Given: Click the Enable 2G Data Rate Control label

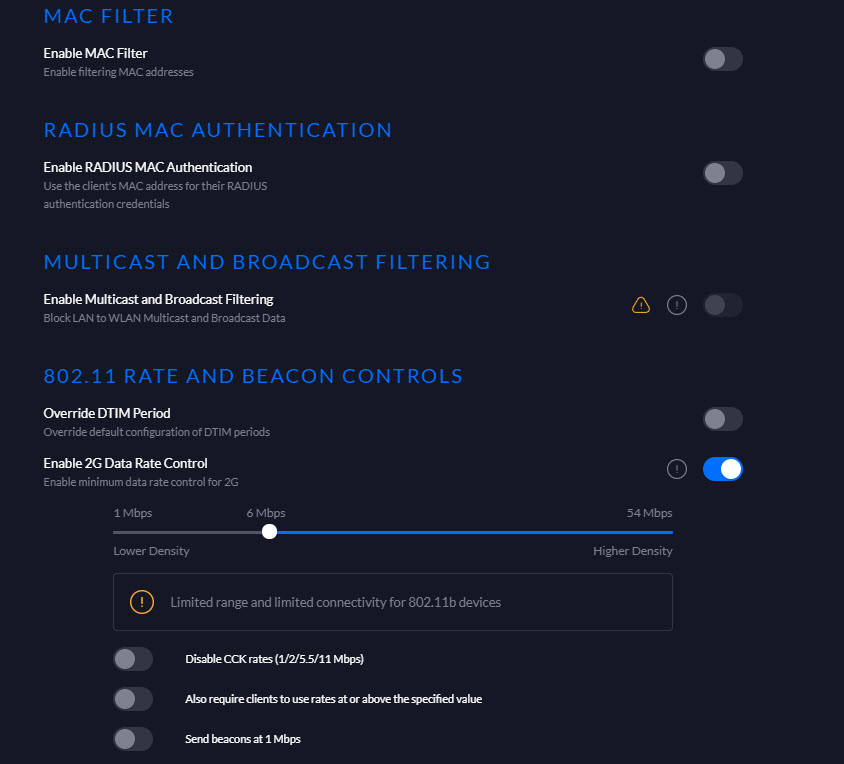Looking at the screenshot, I should click(125, 463).
